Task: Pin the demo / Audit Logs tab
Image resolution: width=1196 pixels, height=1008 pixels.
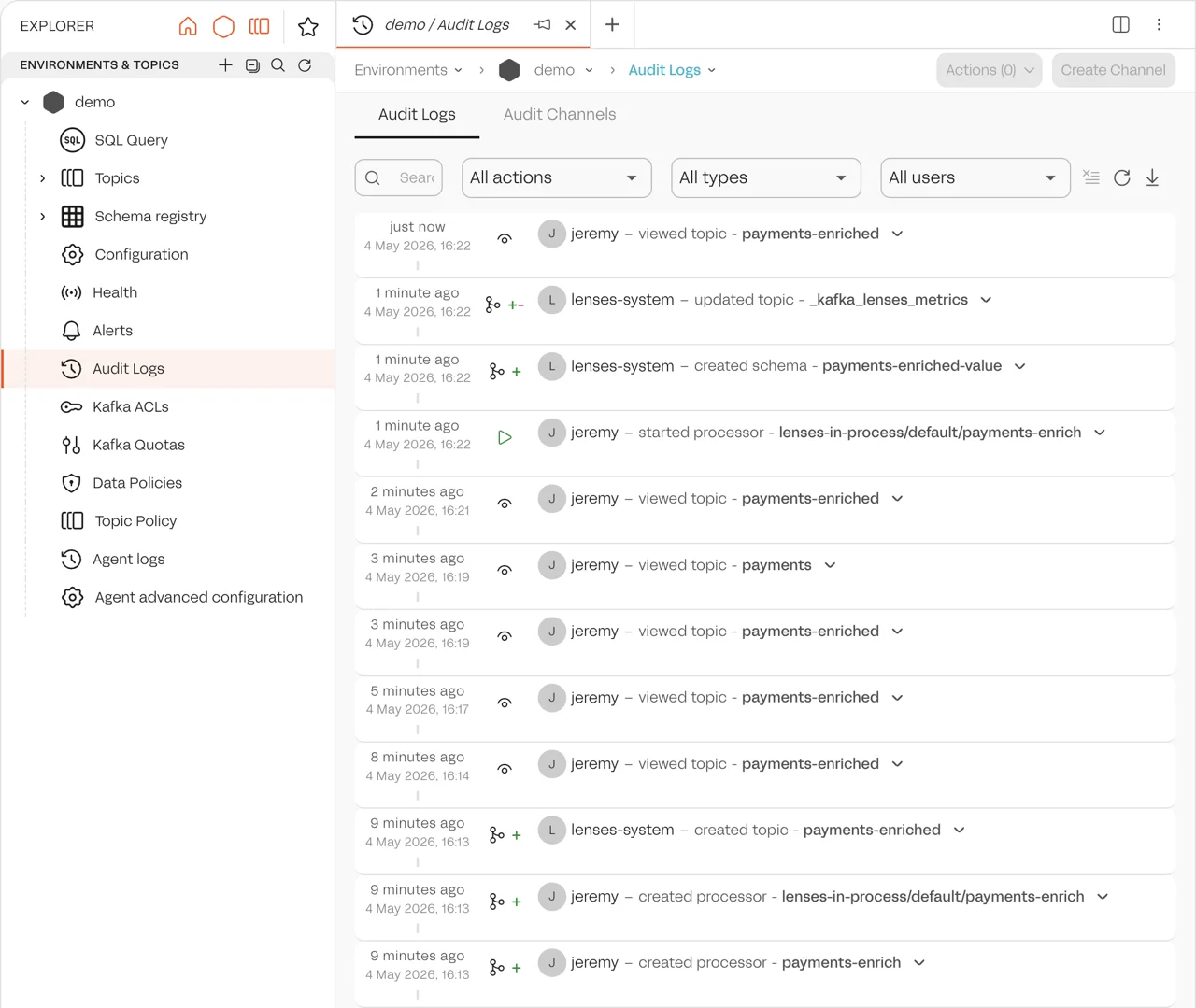Action: (x=542, y=25)
